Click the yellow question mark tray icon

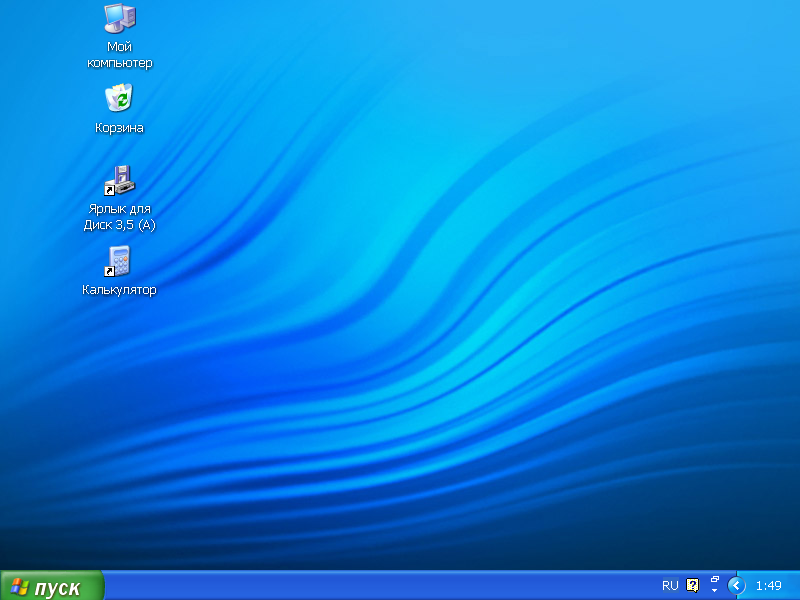click(x=692, y=585)
